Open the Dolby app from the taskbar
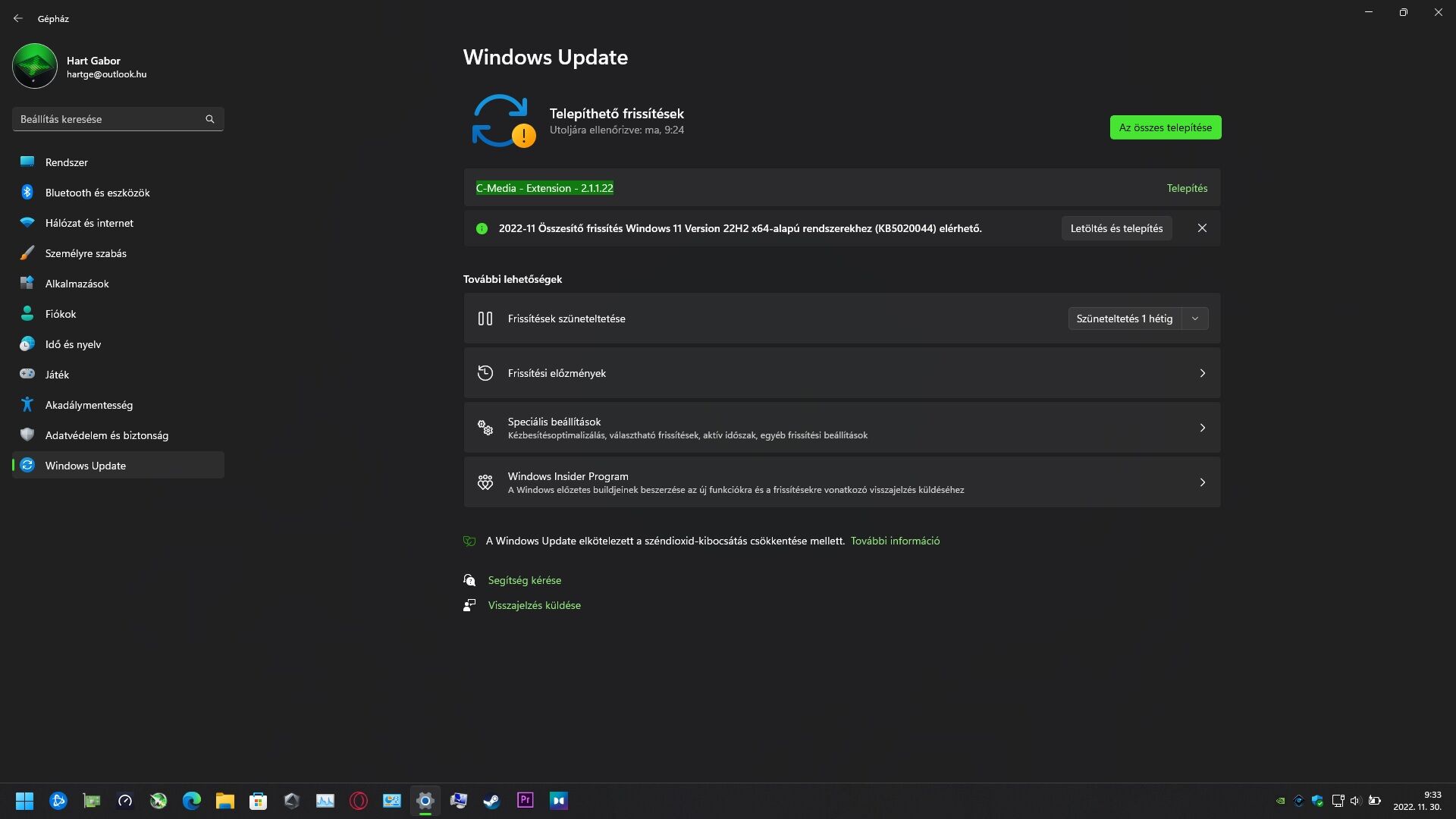 pyautogui.click(x=559, y=801)
